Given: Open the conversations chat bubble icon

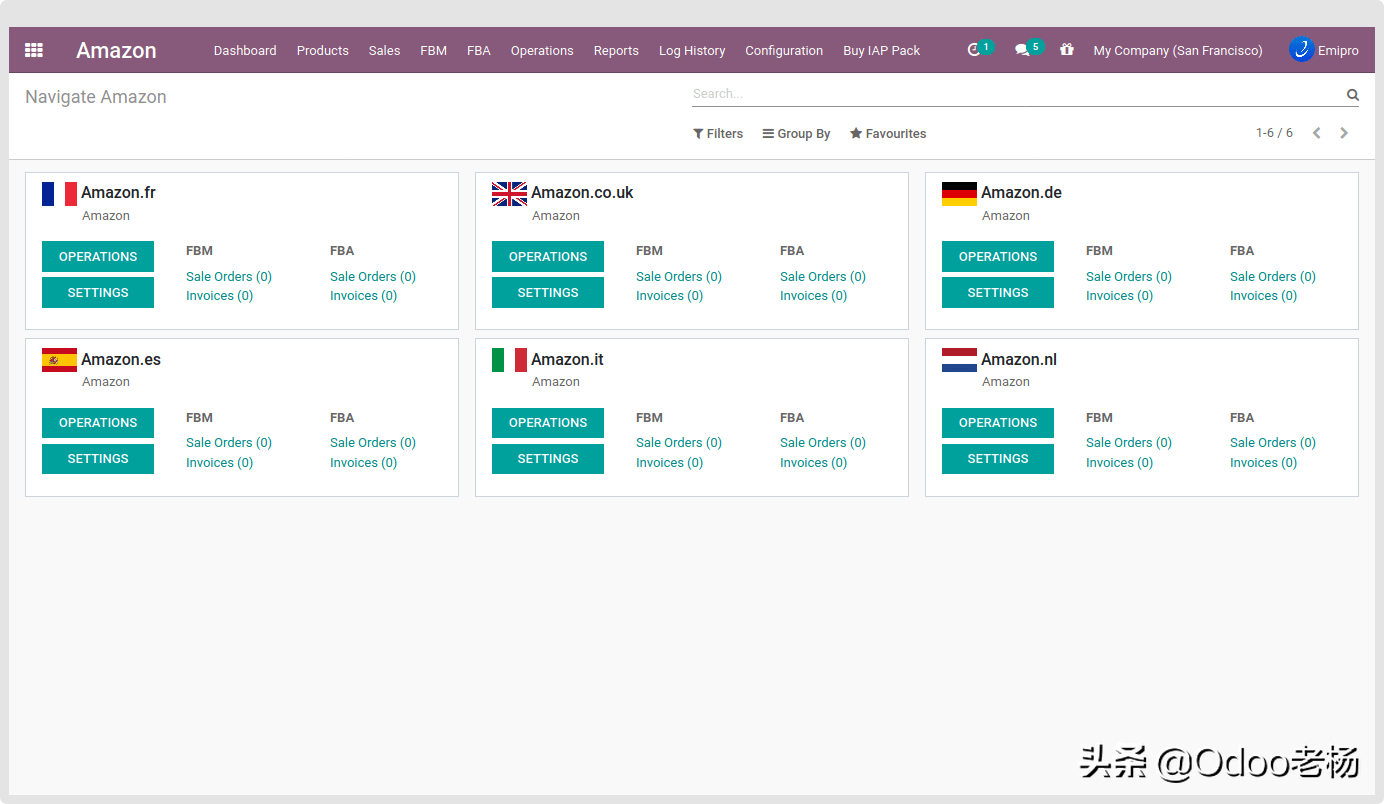Looking at the screenshot, I should (1022, 50).
